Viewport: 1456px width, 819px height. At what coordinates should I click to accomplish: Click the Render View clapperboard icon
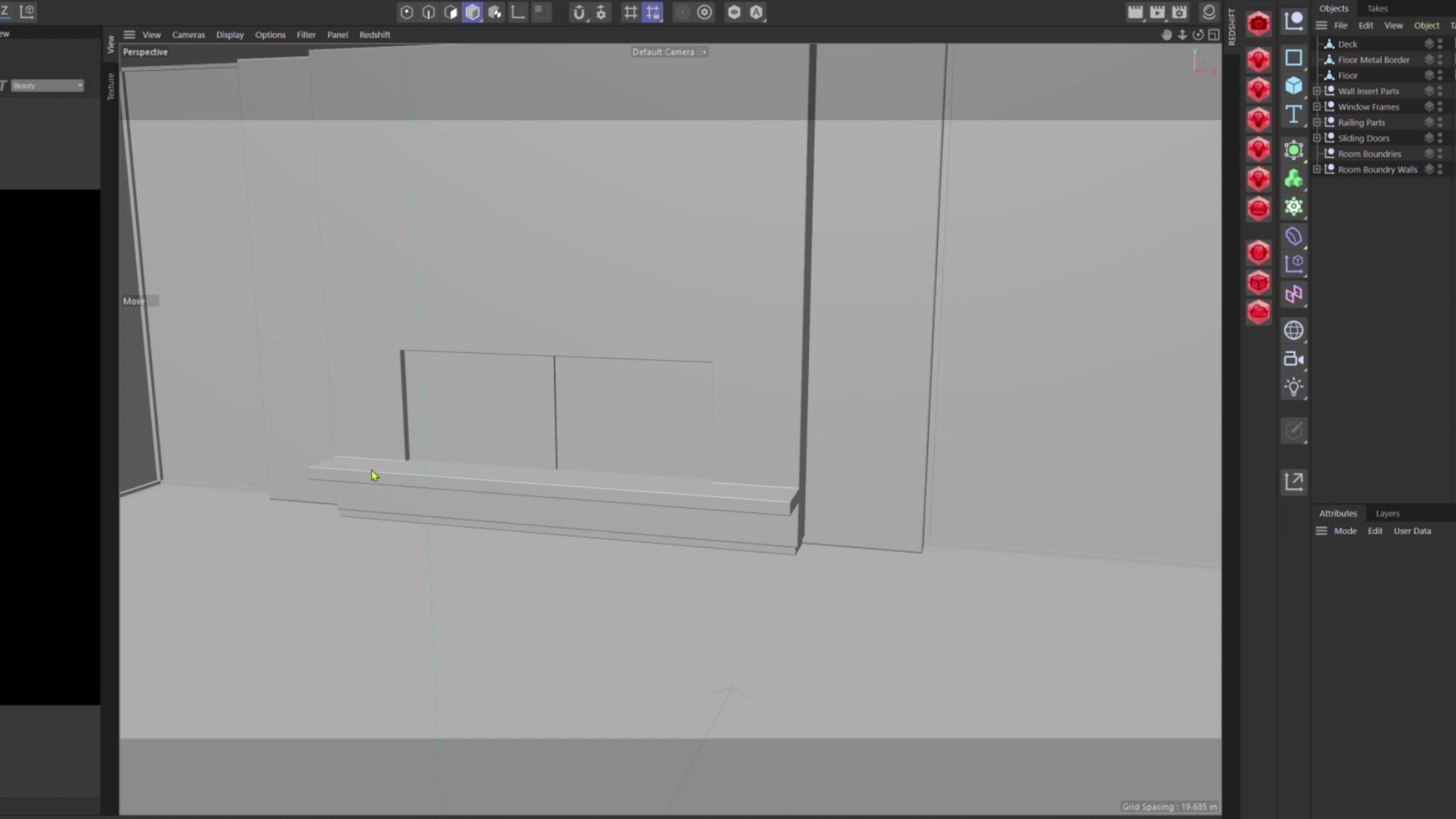click(1135, 13)
